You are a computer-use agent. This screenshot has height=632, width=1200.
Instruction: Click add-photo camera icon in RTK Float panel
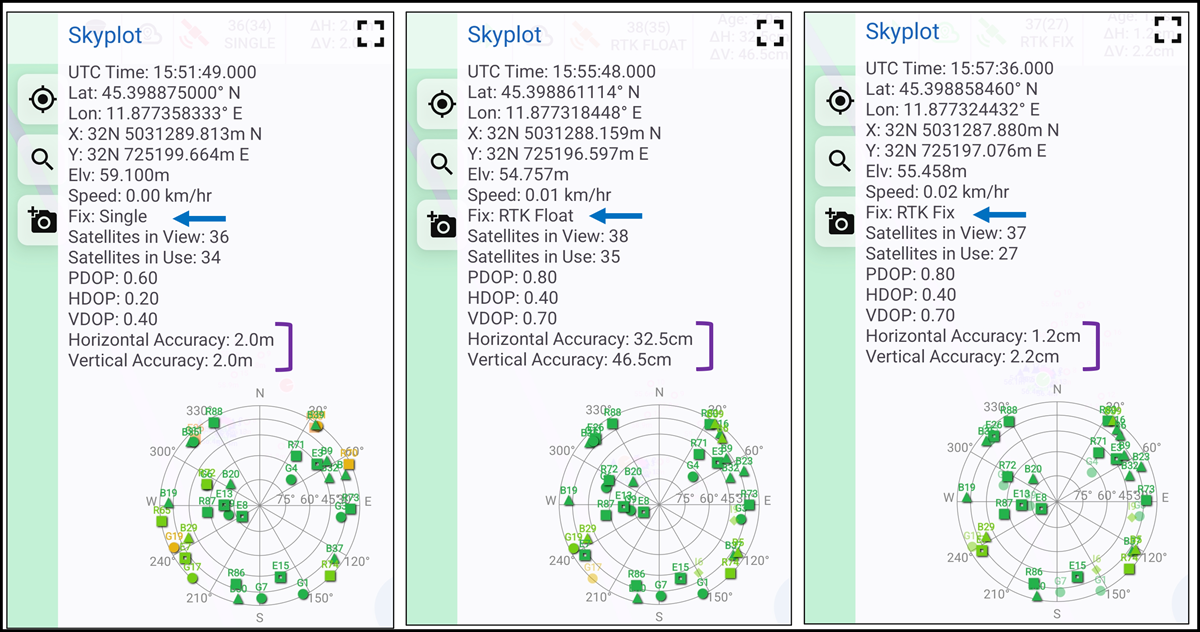(442, 225)
